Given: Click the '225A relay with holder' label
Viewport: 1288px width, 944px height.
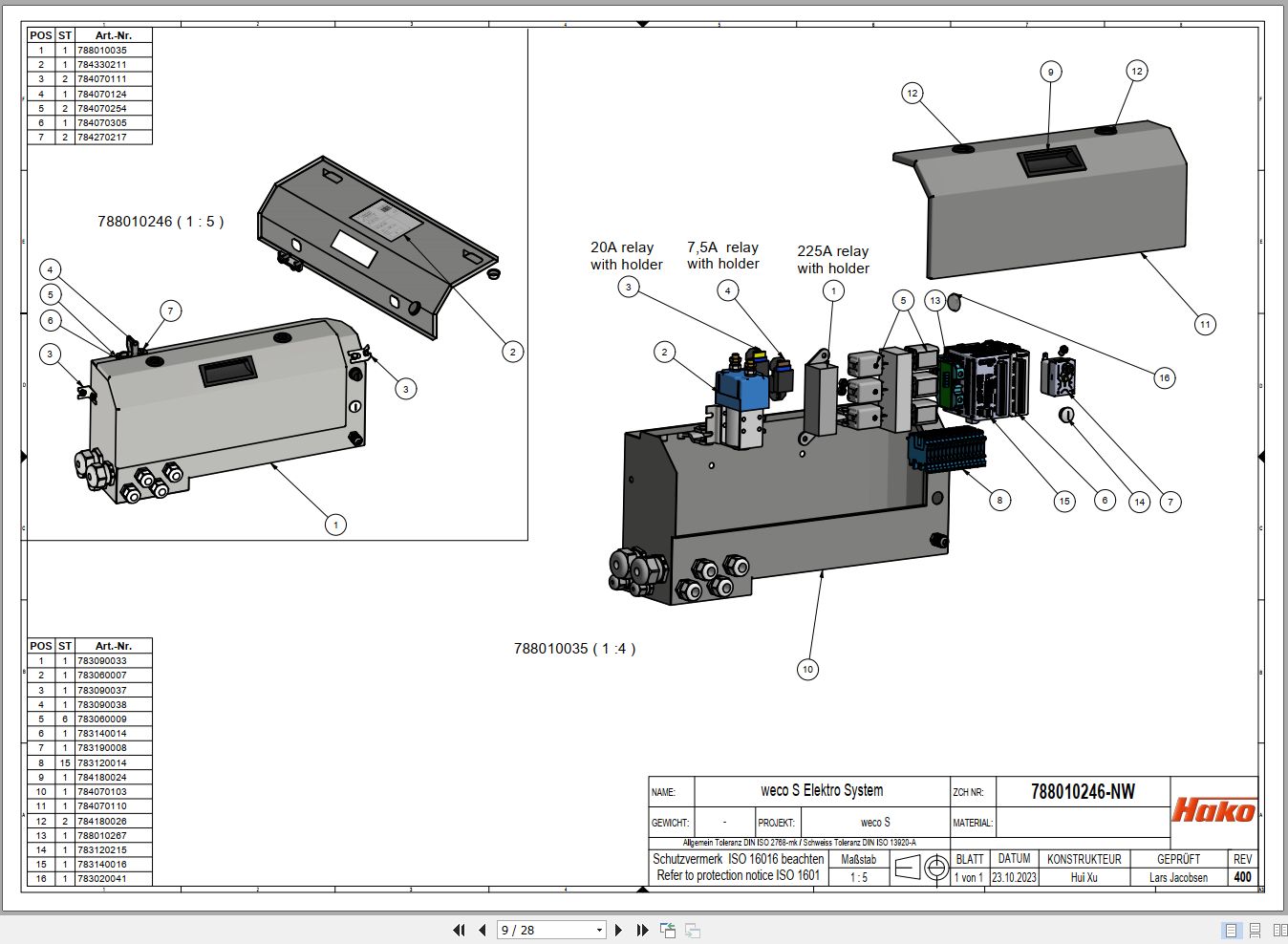Looking at the screenshot, I should pos(833,260).
